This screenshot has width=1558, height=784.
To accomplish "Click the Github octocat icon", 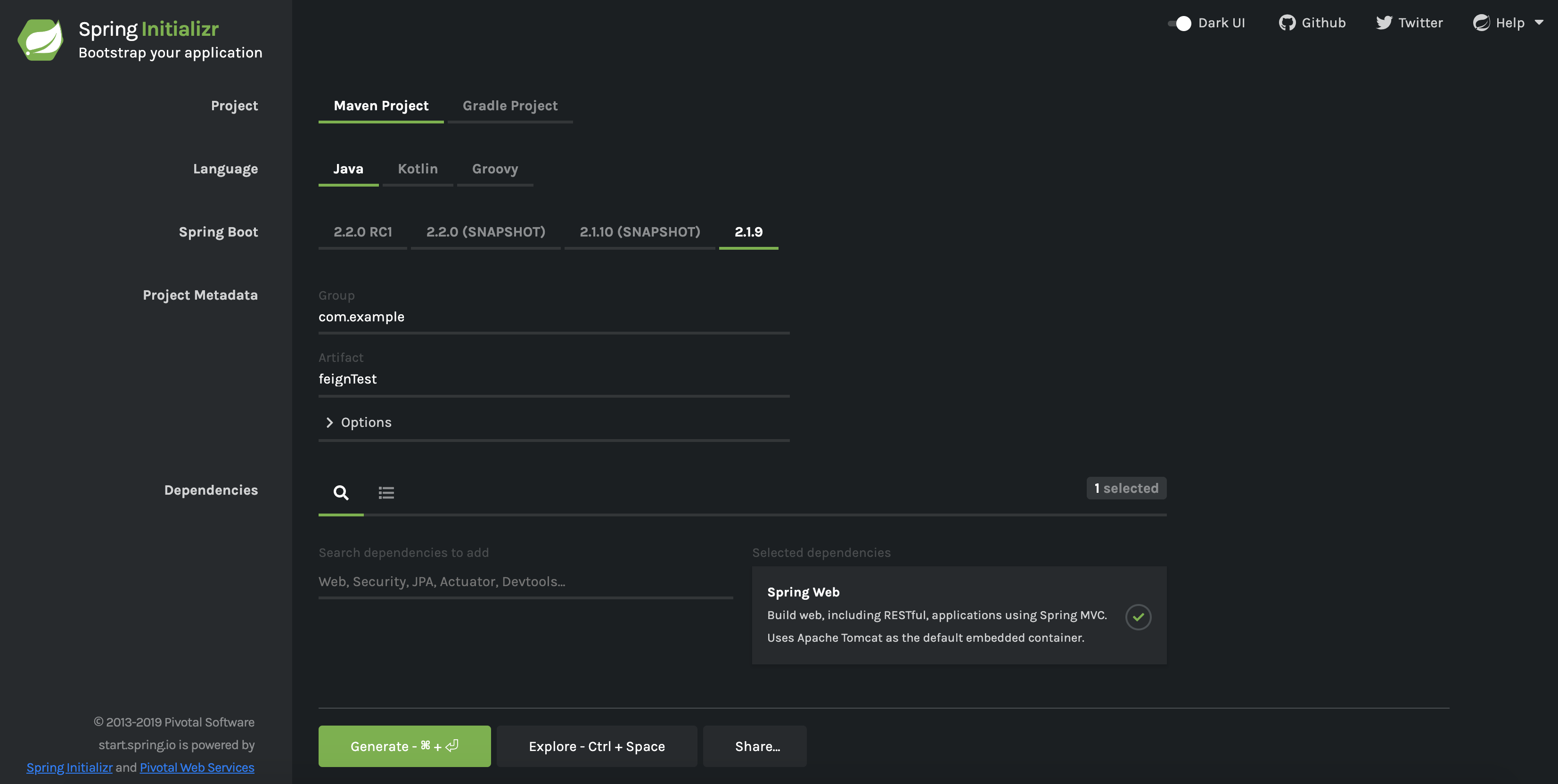I will [1287, 23].
